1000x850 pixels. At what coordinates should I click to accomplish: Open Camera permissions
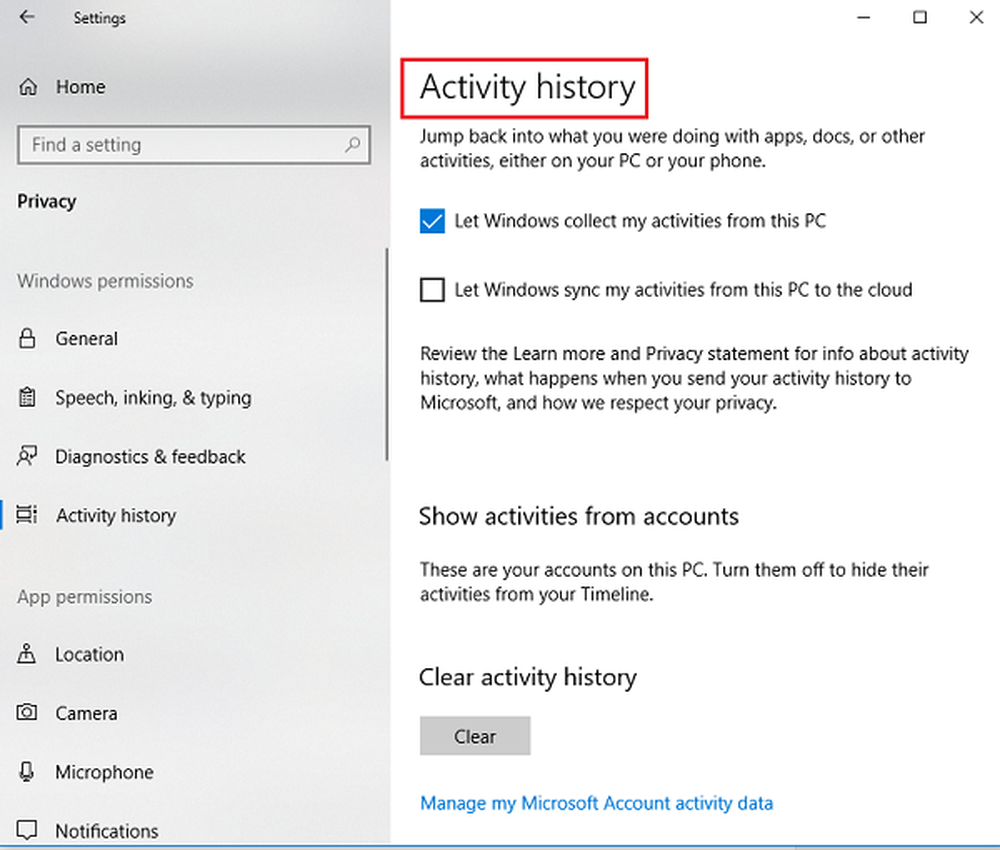point(86,713)
